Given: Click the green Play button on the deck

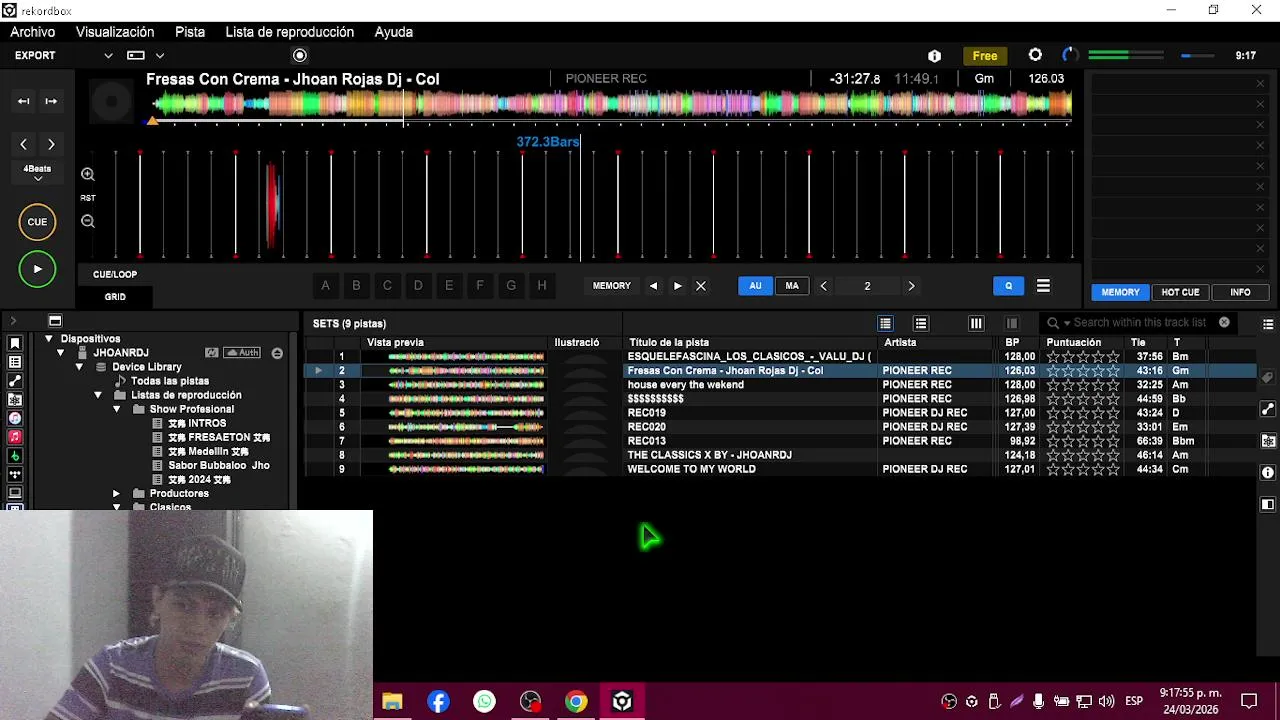Looking at the screenshot, I should (x=37, y=269).
